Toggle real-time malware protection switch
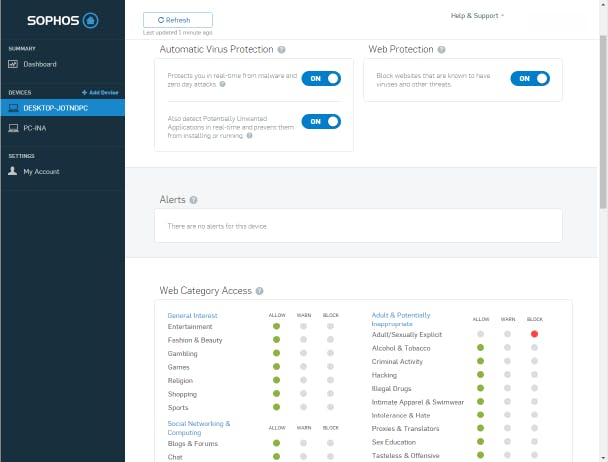Viewport: 608px width, 462px height. tap(321, 78)
